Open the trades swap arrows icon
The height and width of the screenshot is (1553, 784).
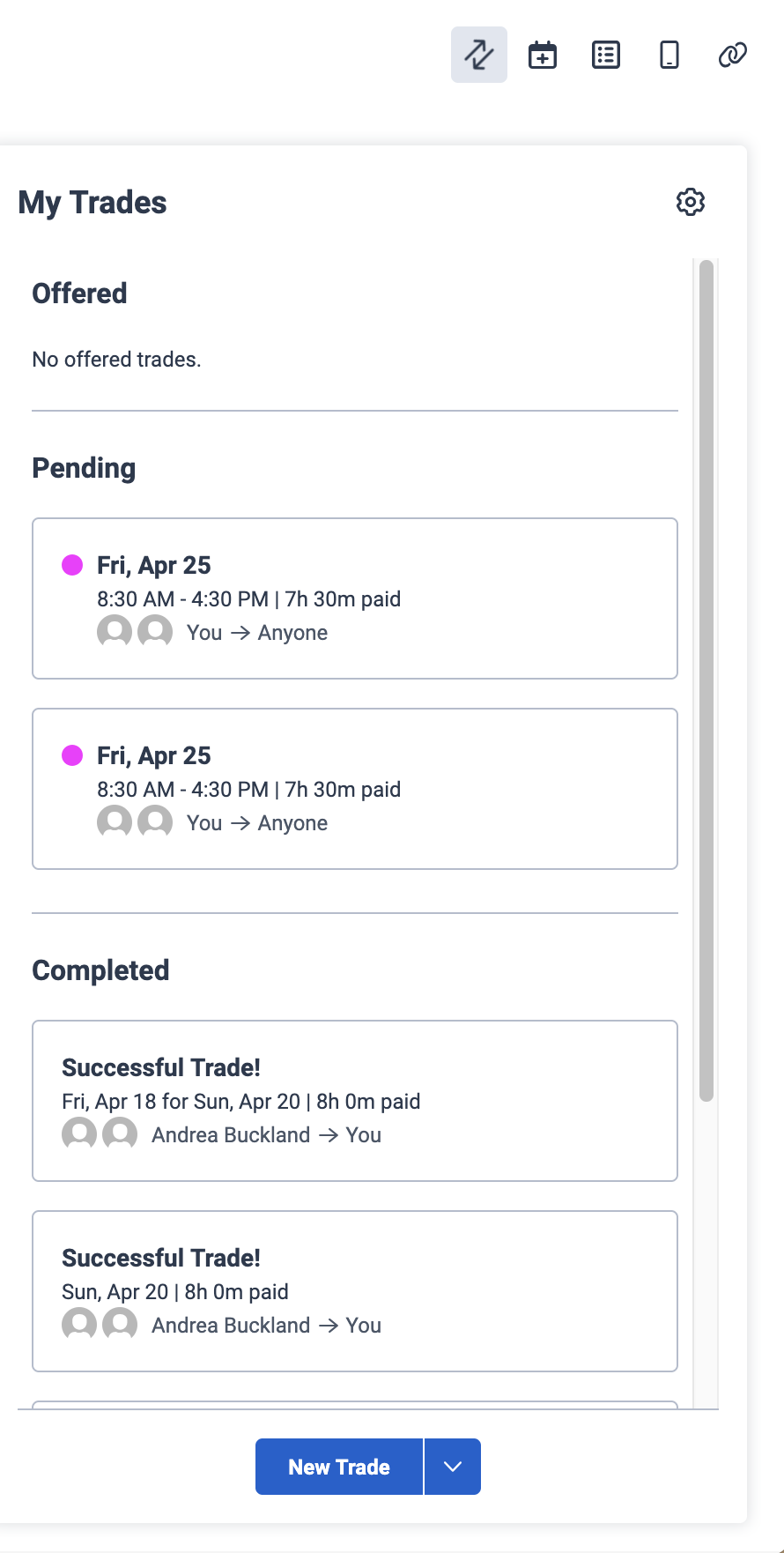[479, 55]
